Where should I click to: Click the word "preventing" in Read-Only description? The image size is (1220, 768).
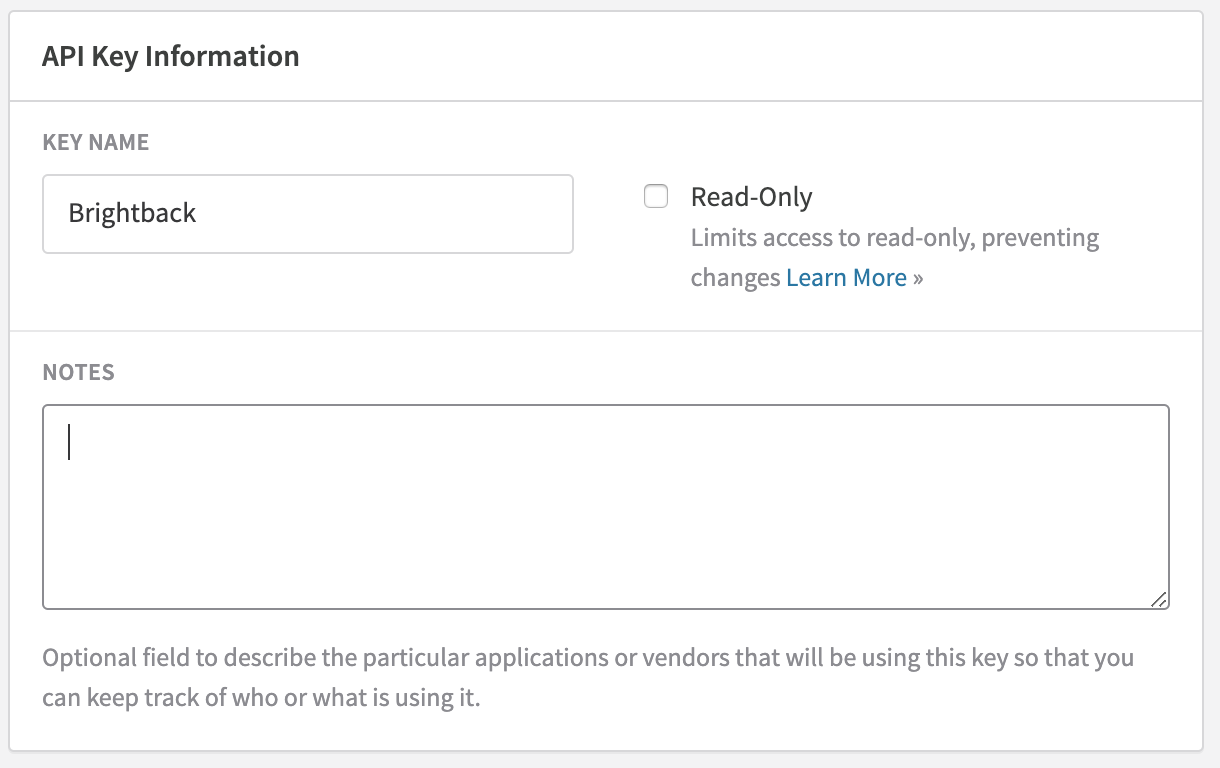click(x=1045, y=238)
